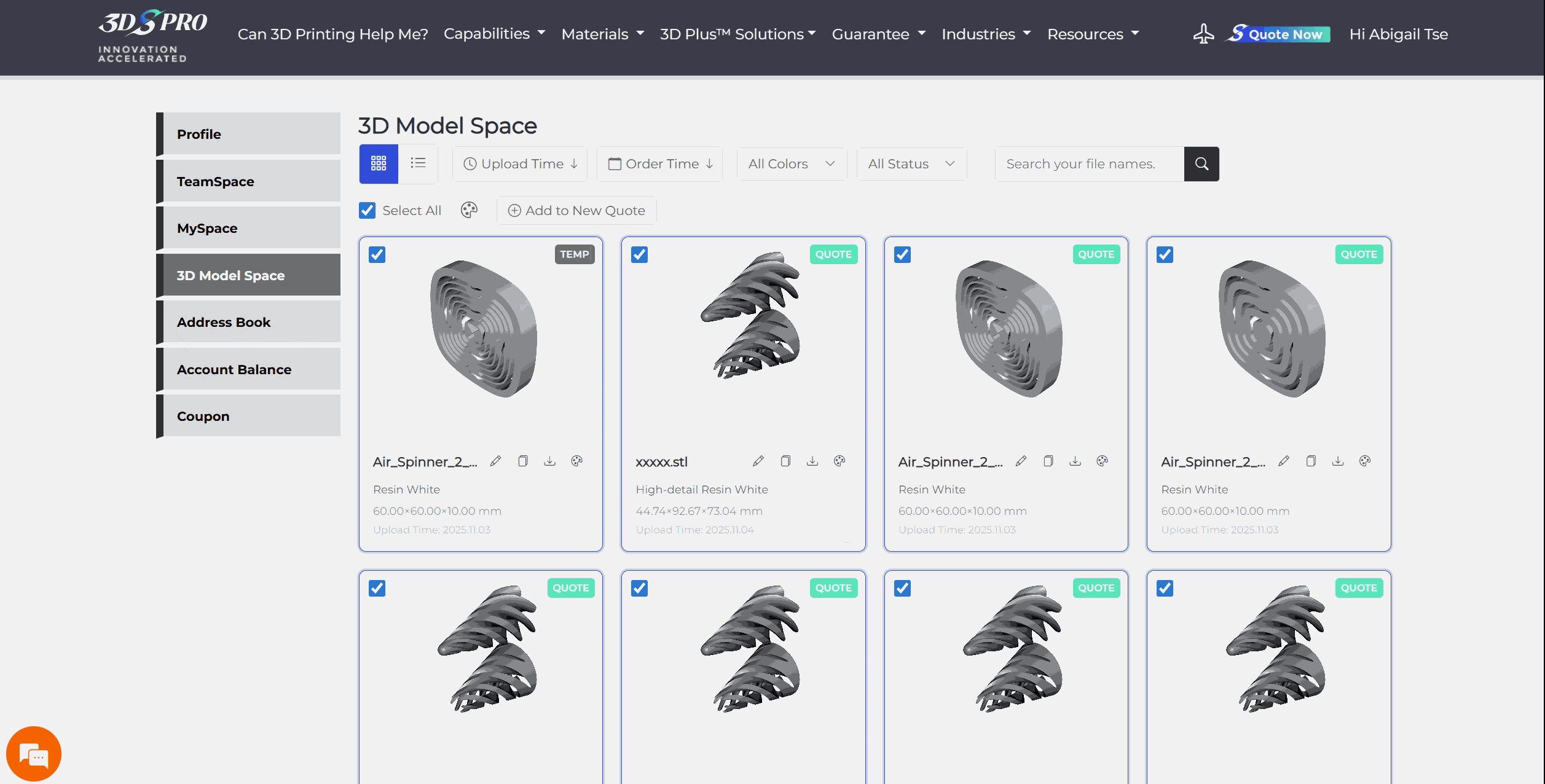Uncheck the Select All checkbox
This screenshot has height=784, width=1545.
click(x=367, y=210)
